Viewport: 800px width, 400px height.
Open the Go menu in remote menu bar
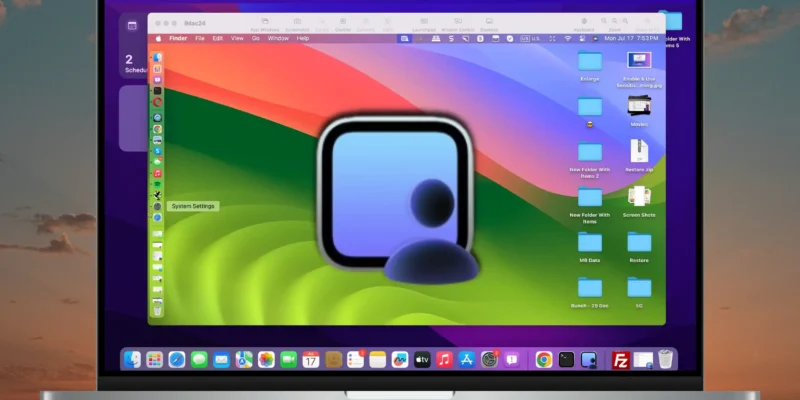[255, 38]
